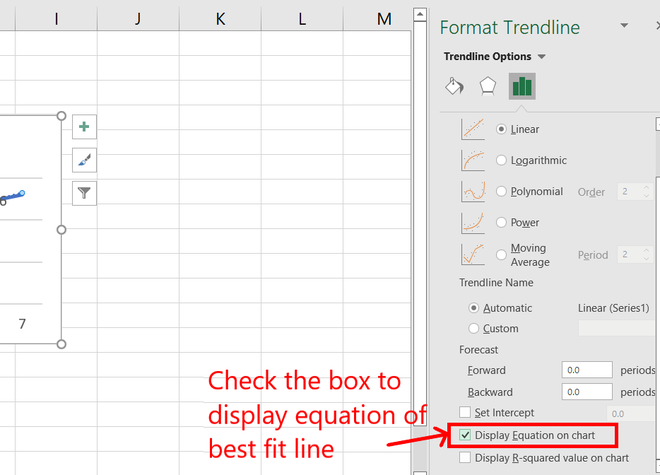Enable the Set Intercept checkbox
The width and height of the screenshot is (660, 475).
[x=465, y=412]
